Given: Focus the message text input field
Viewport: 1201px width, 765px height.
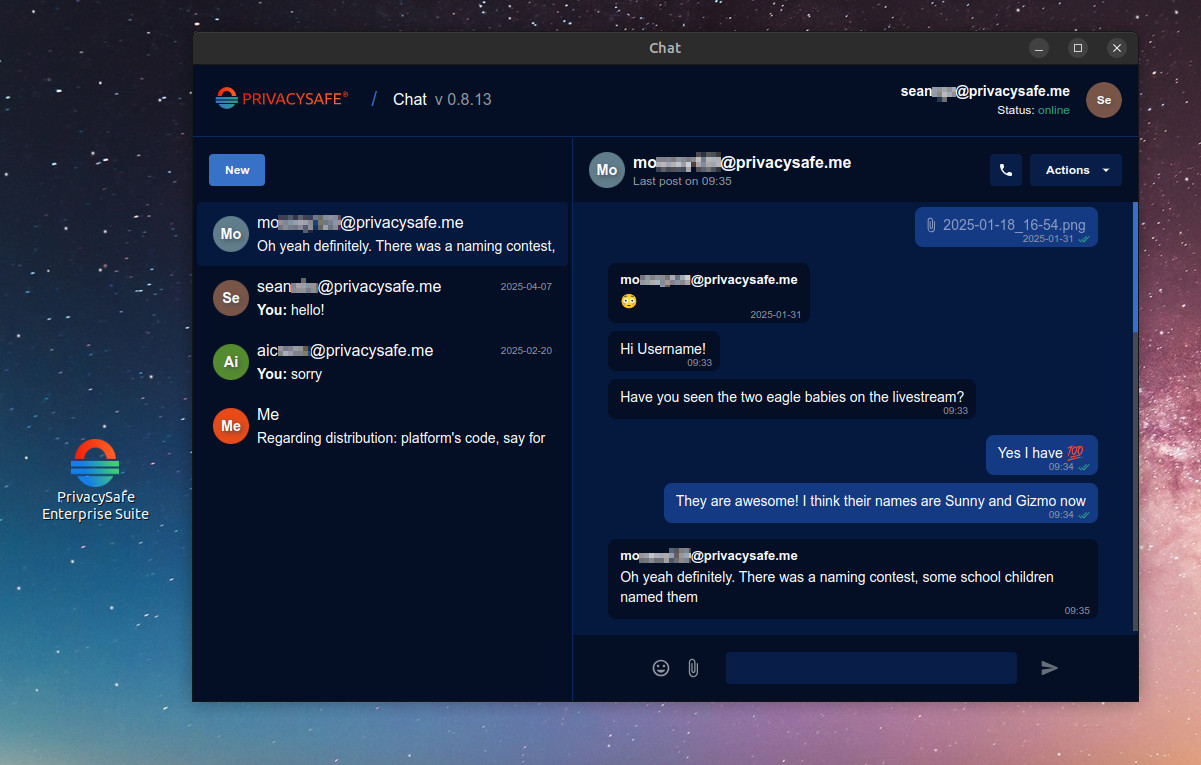Looking at the screenshot, I should click(871, 668).
